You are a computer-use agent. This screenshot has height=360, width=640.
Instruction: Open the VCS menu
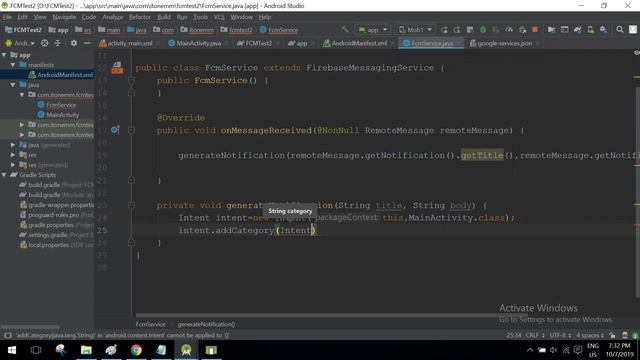(x=219, y=17)
